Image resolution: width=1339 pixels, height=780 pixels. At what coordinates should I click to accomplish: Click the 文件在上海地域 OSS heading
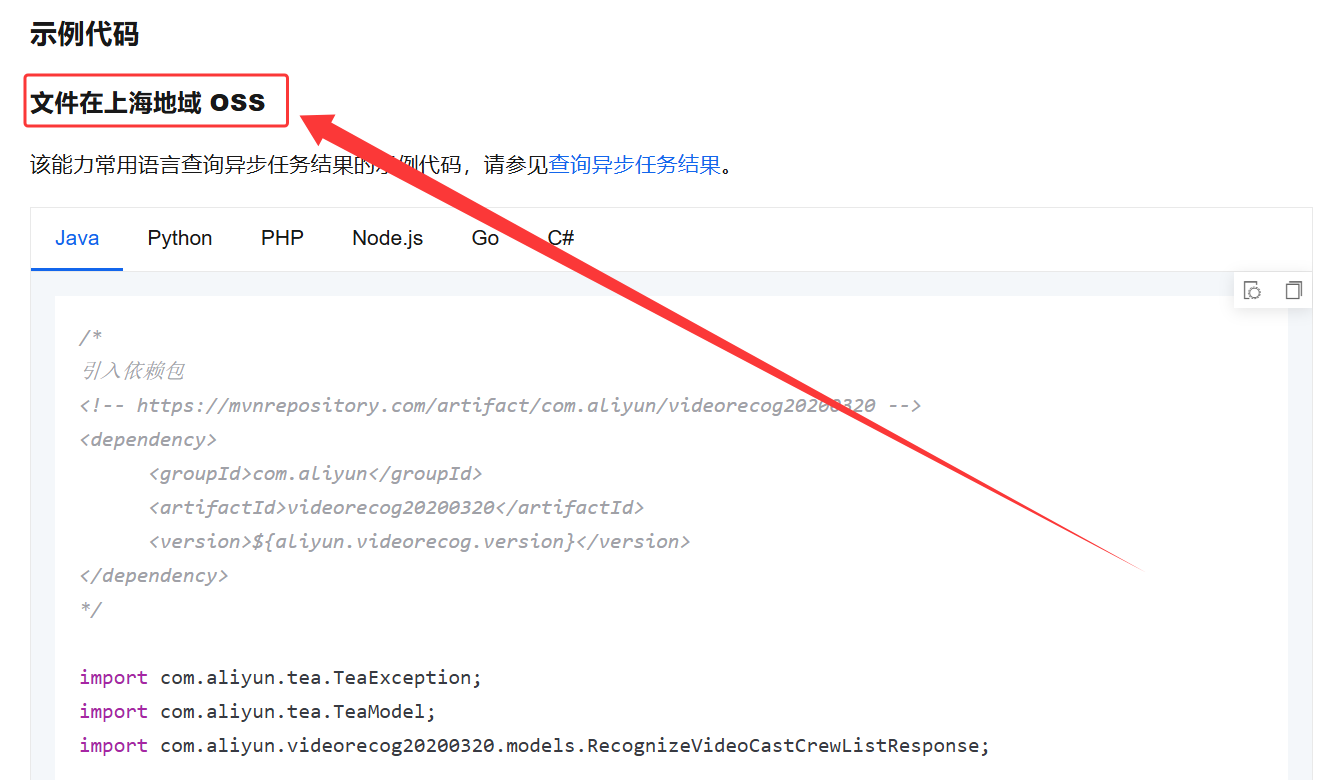(148, 102)
